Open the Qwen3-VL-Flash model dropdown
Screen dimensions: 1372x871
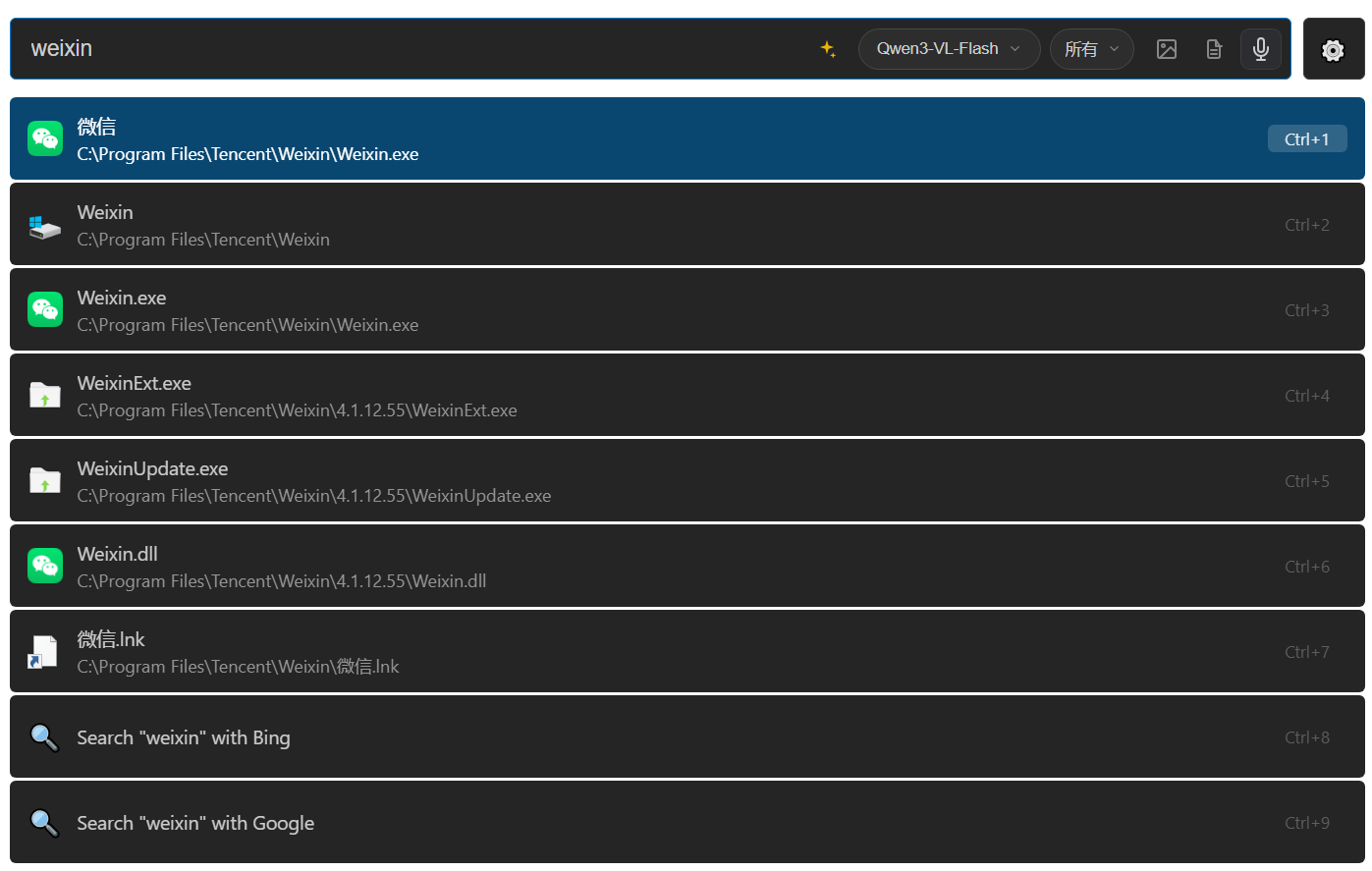pos(949,49)
